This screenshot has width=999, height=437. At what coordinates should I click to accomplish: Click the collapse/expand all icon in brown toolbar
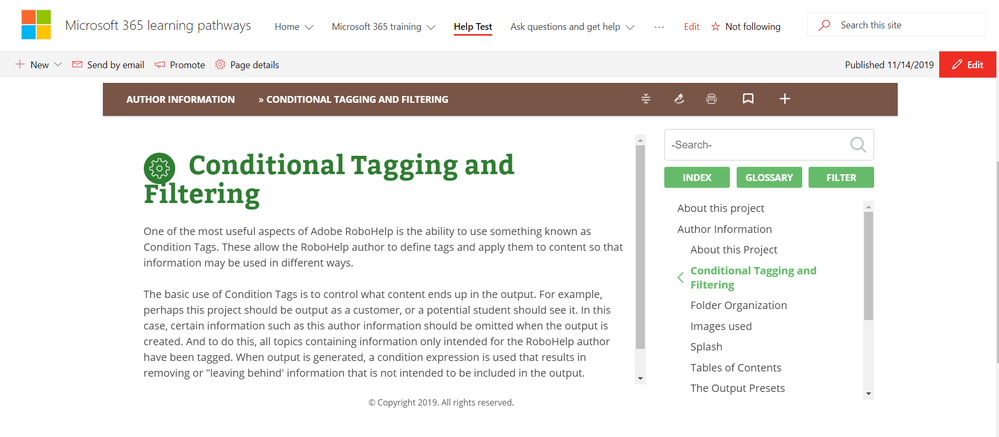coord(646,99)
